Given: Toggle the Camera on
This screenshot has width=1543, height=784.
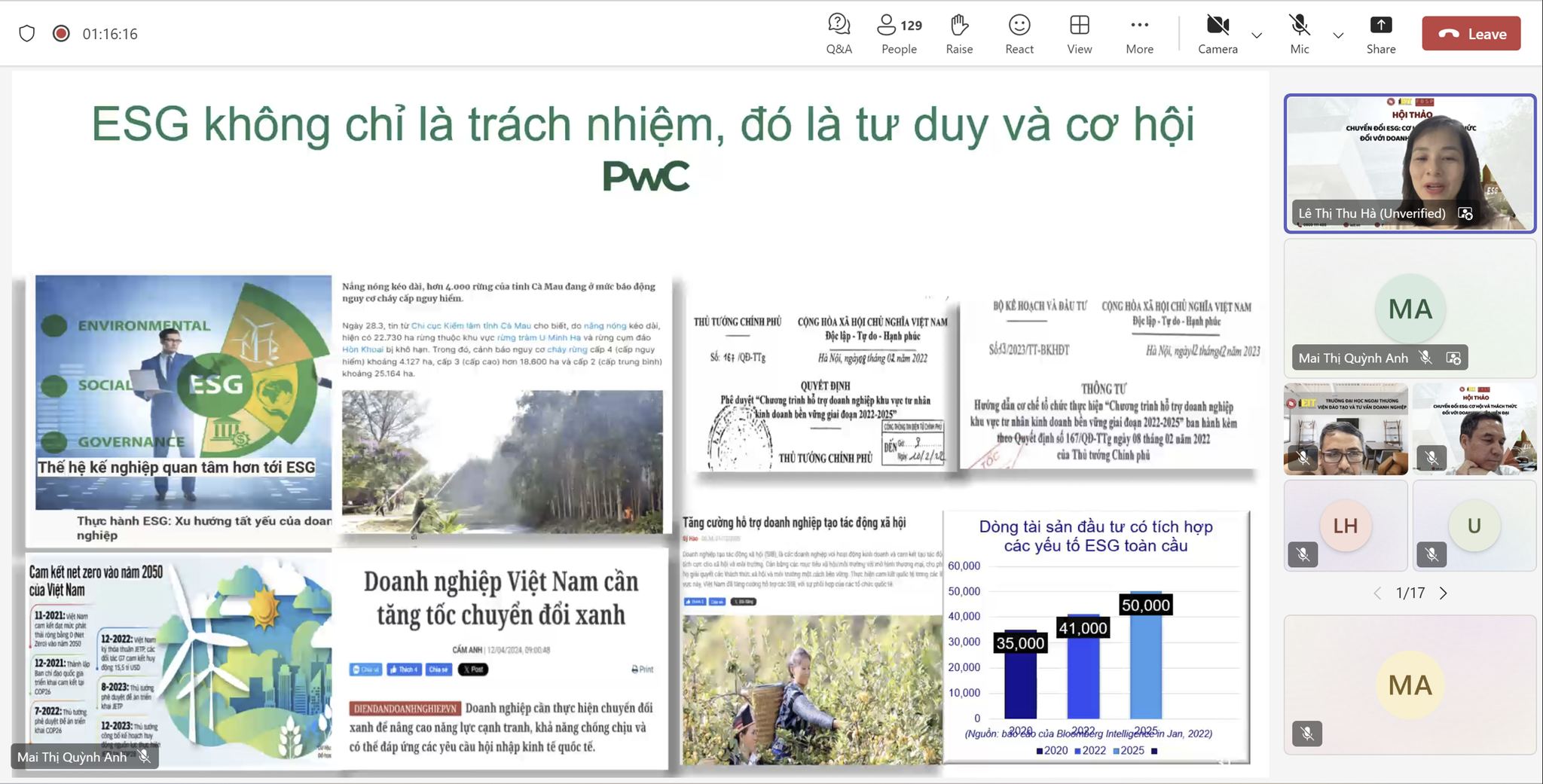Looking at the screenshot, I should click(x=1218, y=34).
